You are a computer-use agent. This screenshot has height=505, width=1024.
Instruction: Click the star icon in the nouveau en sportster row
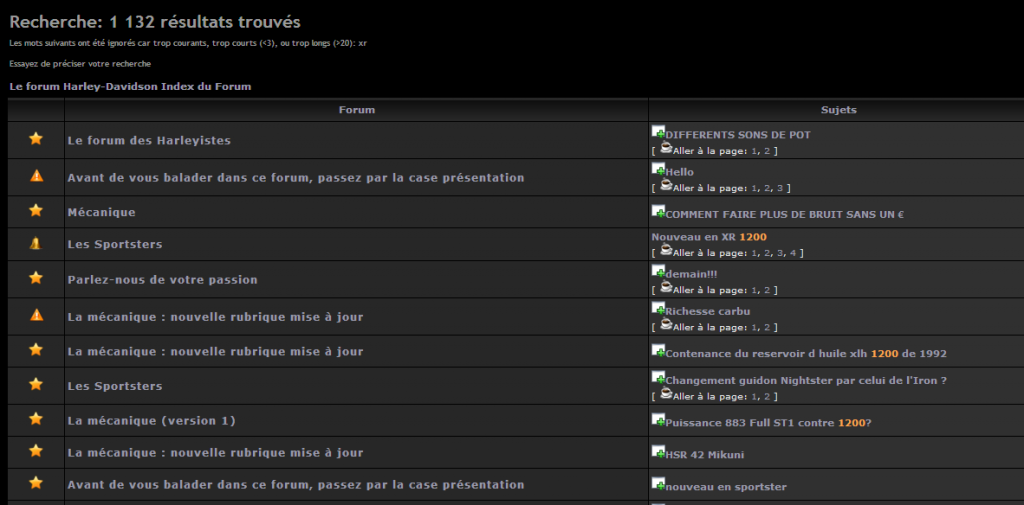pyautogui.click(x=36, y=483)
